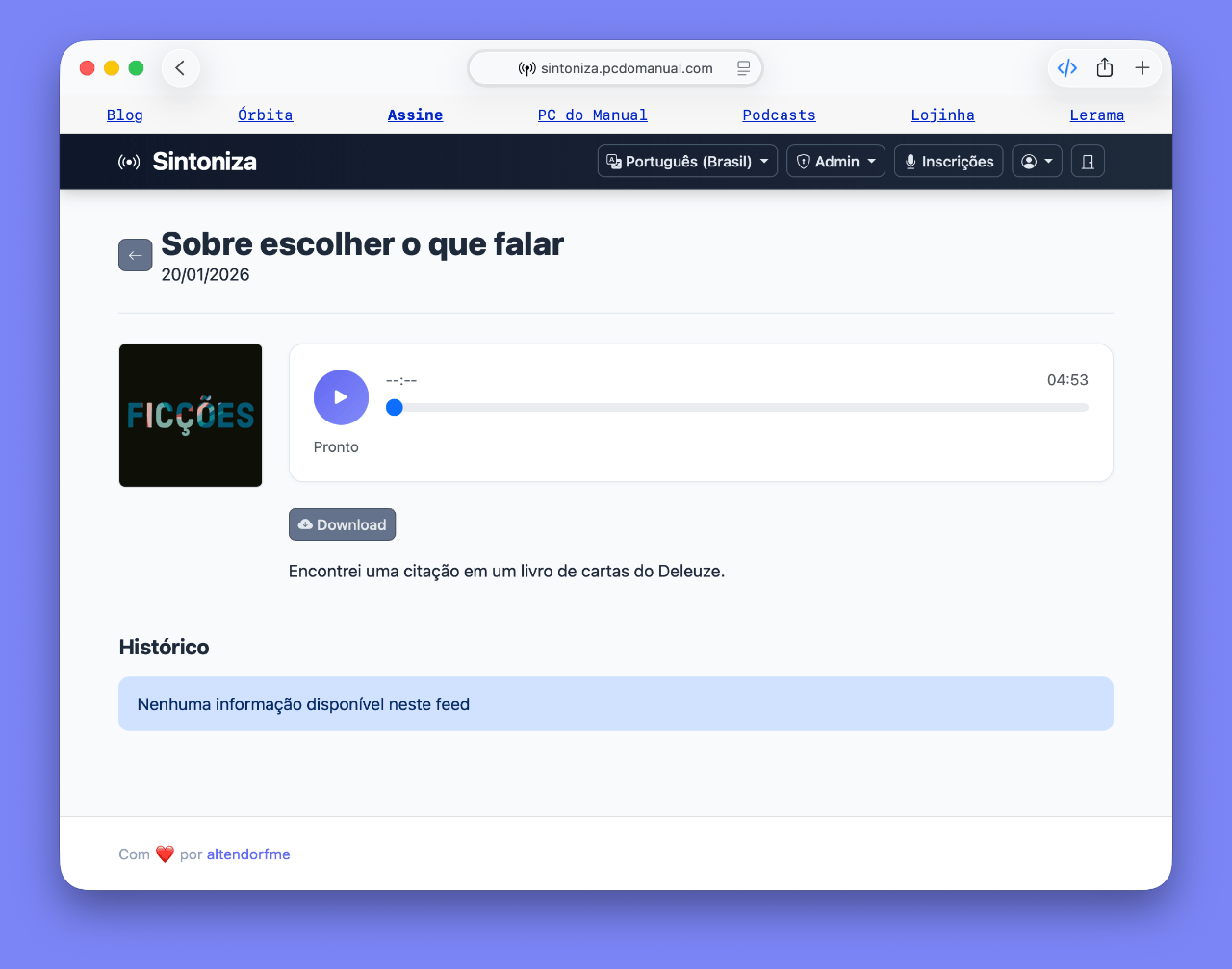Click the Sintoniza logo in the header
Screen dimensions: 1232x969
(188, 162)
